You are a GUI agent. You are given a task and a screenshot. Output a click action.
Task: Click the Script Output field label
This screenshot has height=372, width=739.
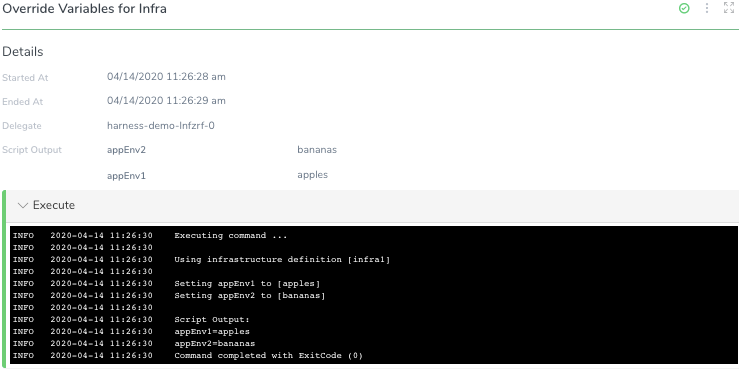(32, 150)
